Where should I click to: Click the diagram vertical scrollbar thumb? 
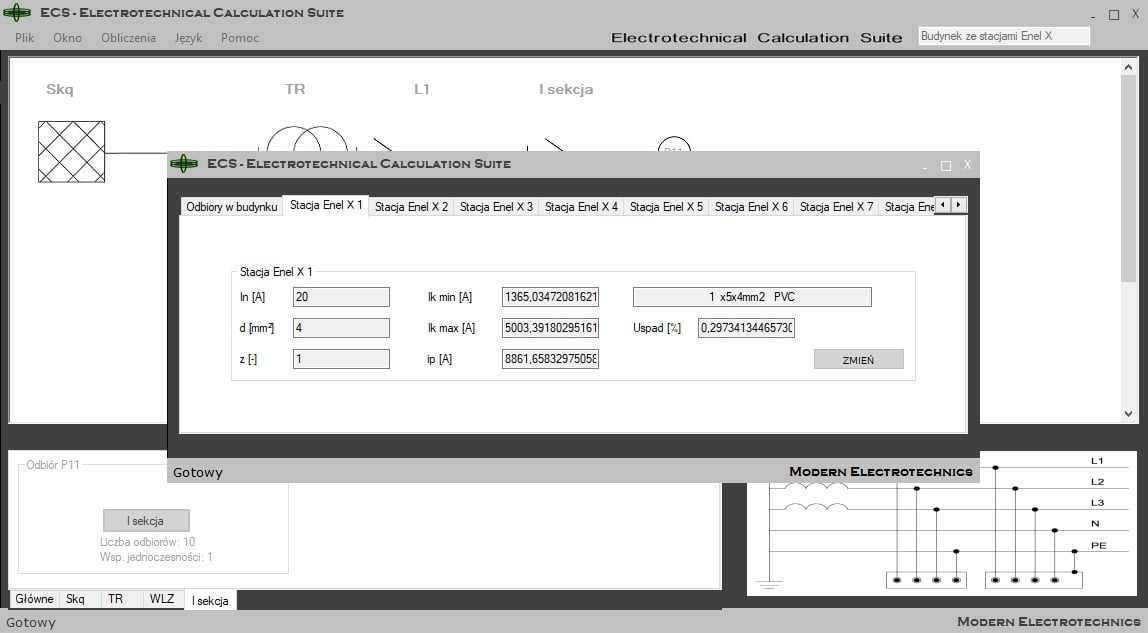pos(1128,177)
